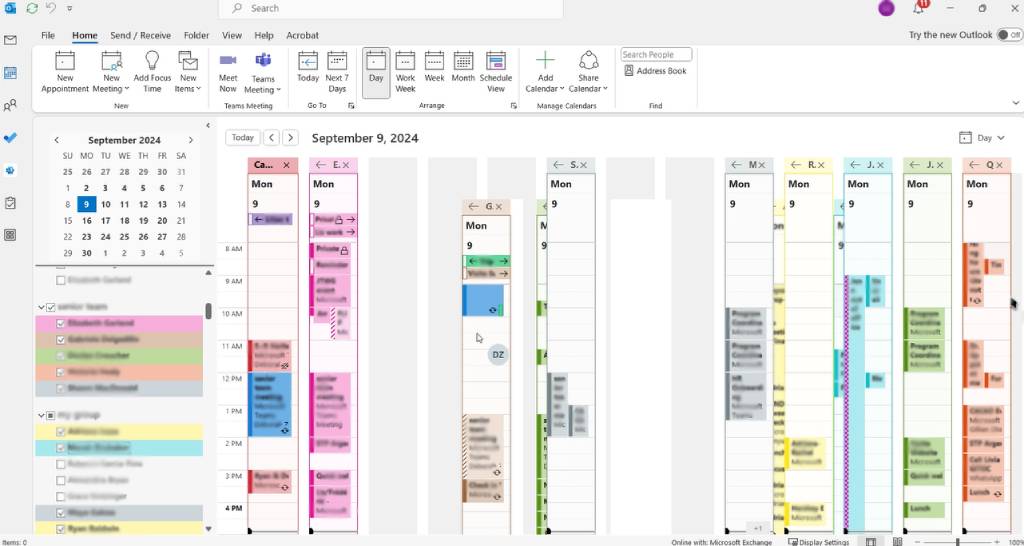The width and height of the screenshot is (1024, 546).
Task: Click the DZ attendee avatar in calendar
Action: (498, 355)
